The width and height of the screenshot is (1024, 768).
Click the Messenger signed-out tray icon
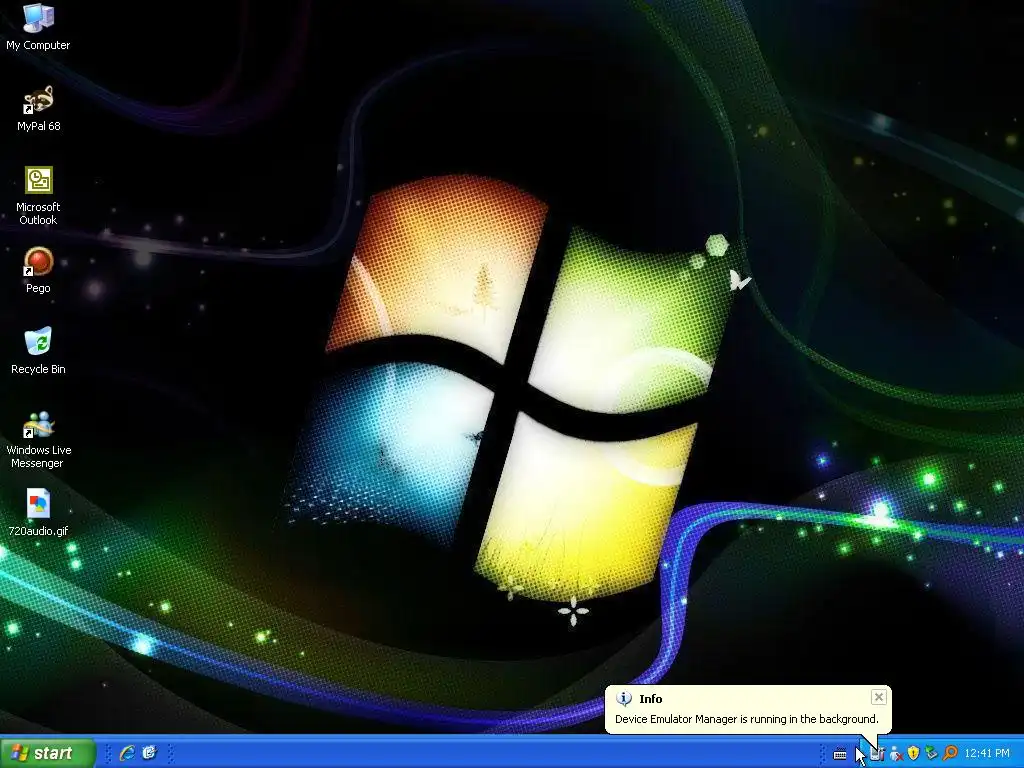click(895, 754)
